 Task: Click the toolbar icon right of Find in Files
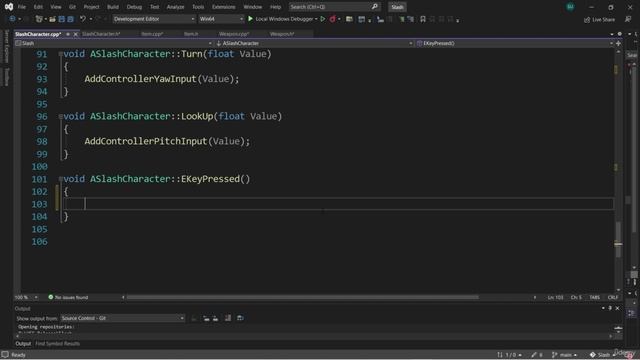click(361, 19)
